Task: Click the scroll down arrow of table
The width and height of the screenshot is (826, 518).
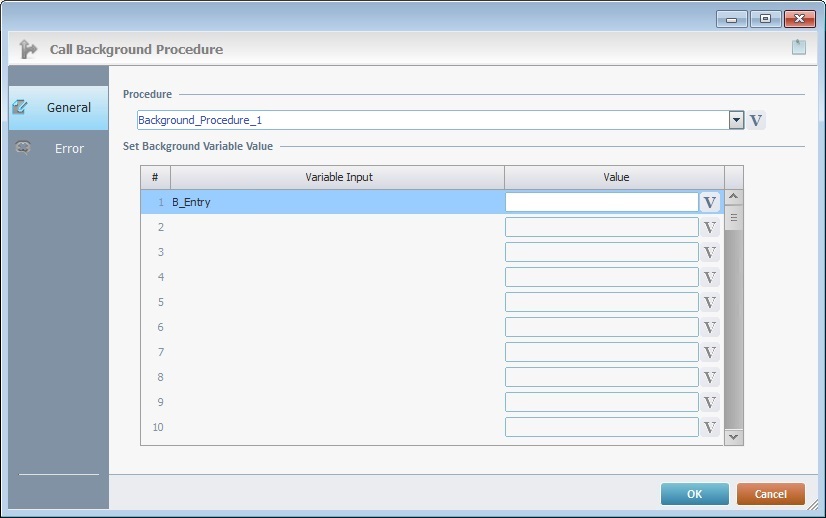Action: click(x=734, y=436)
